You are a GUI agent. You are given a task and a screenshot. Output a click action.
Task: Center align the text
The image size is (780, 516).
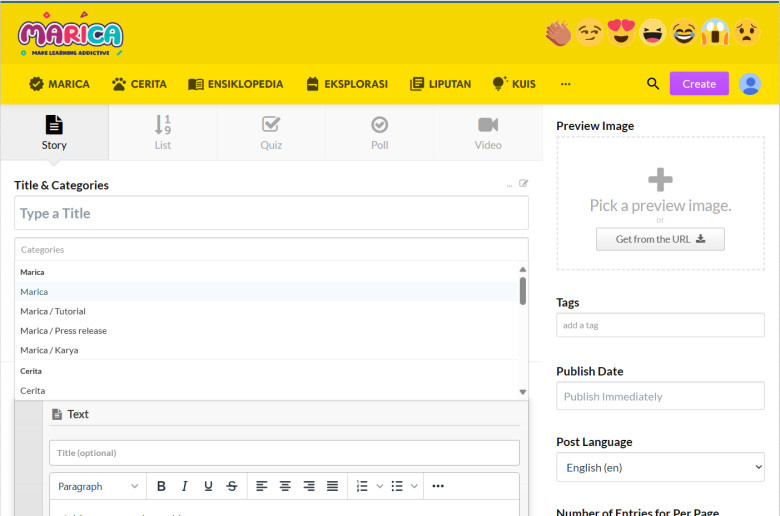pos(285,486)
